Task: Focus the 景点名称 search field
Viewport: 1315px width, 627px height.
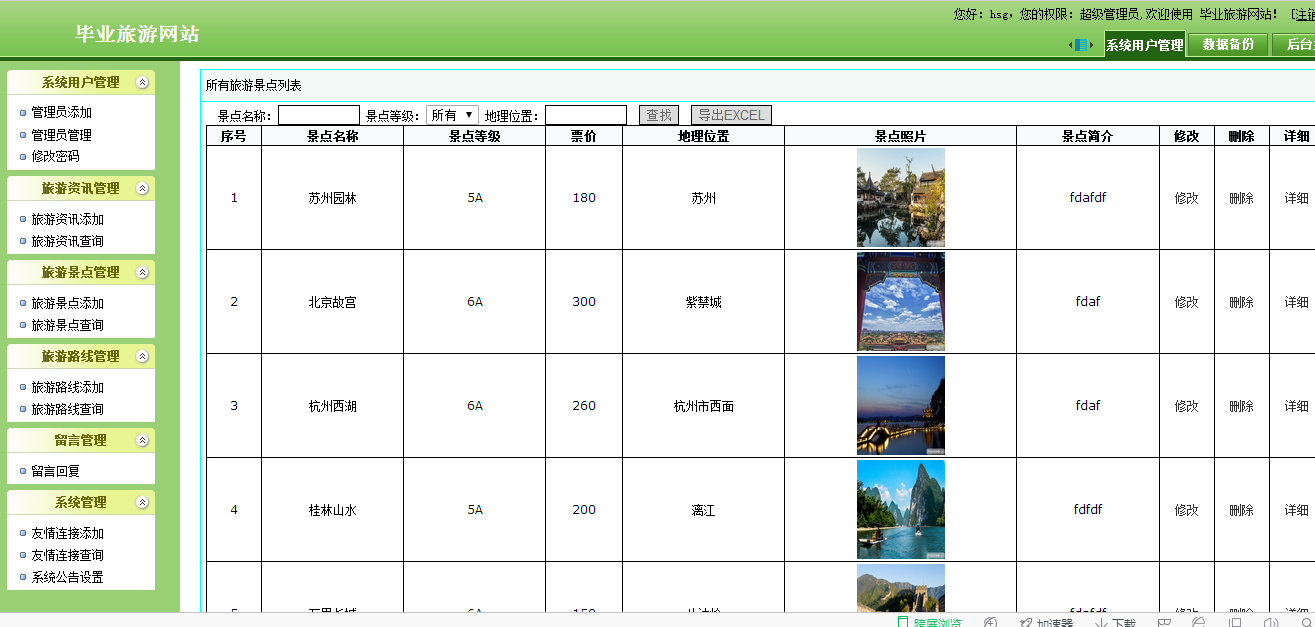Action: tap(319, 115)
